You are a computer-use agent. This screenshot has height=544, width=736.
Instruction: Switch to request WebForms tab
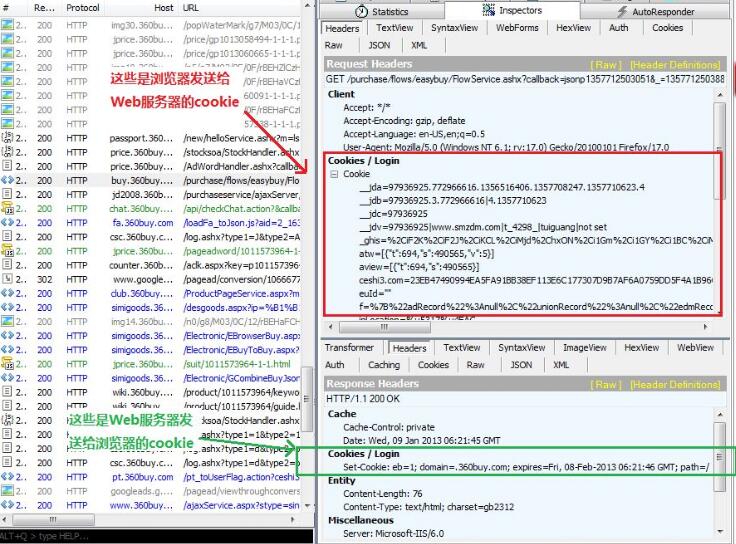[x=518, y=28]
